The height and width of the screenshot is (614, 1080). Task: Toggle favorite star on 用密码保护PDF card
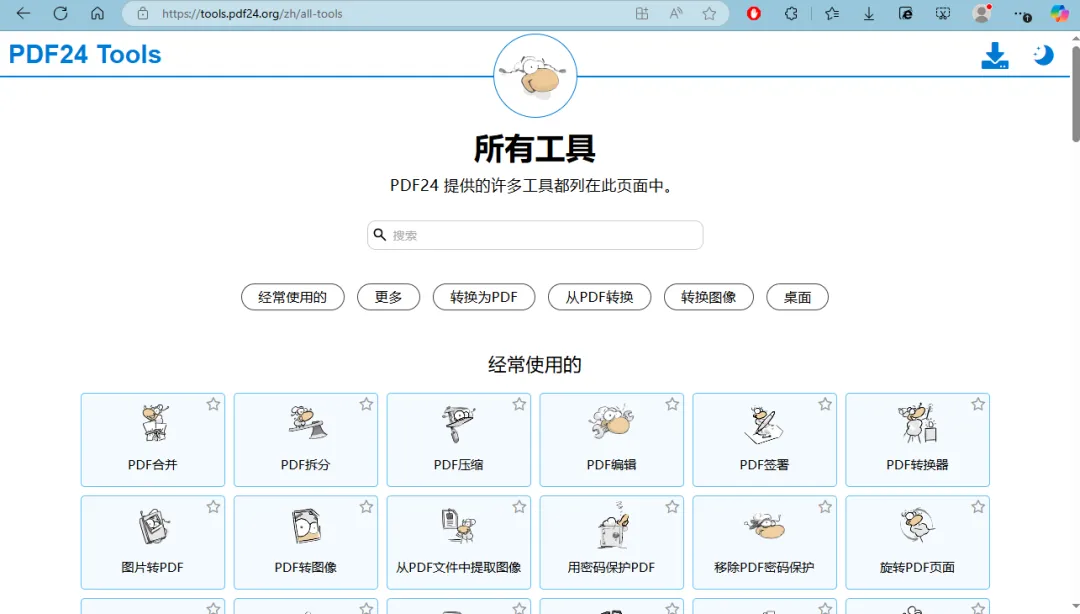point(672,507)
